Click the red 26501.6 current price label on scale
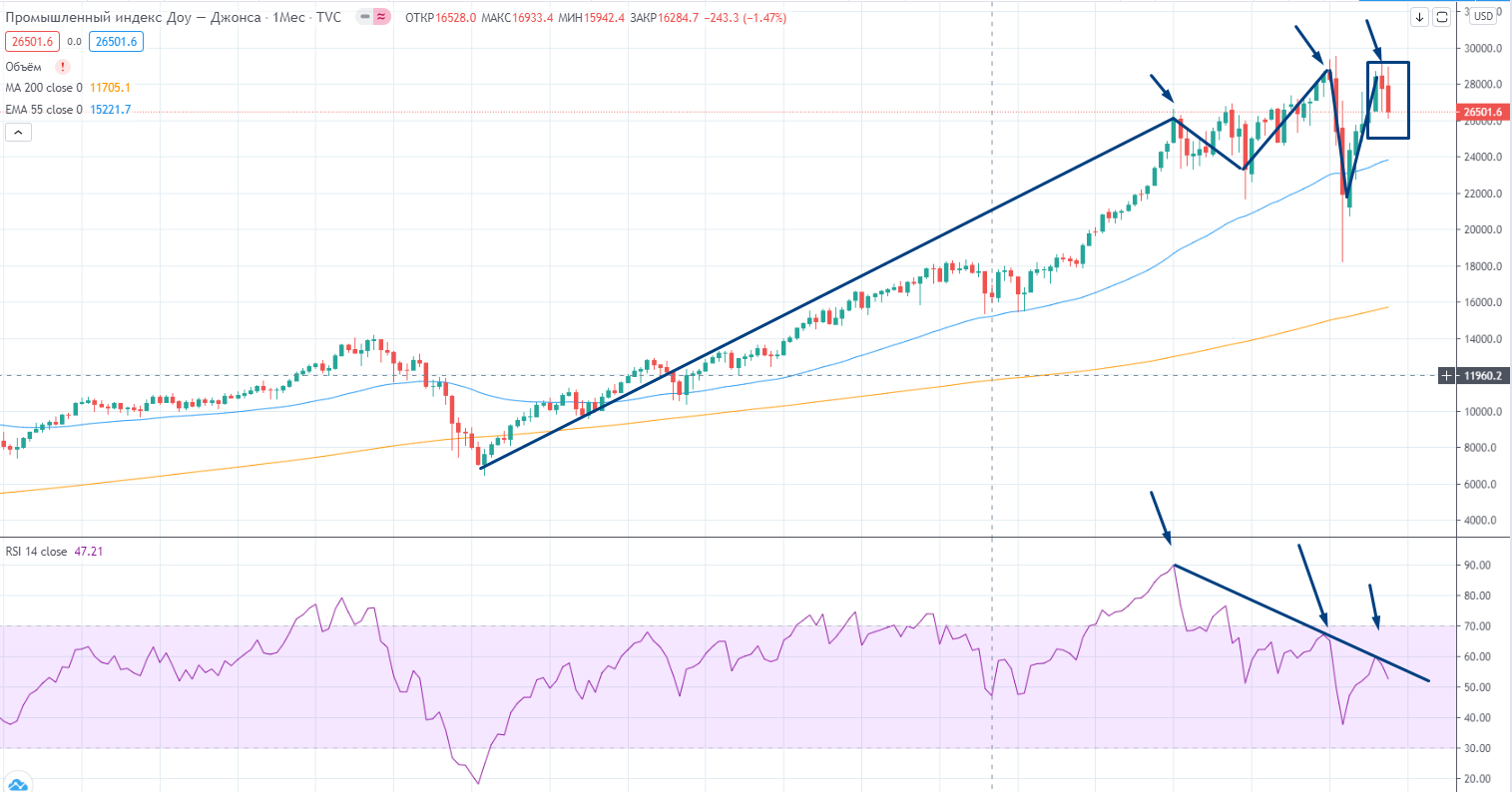This screenshot has height=792, width=1512. (1482, 113)
